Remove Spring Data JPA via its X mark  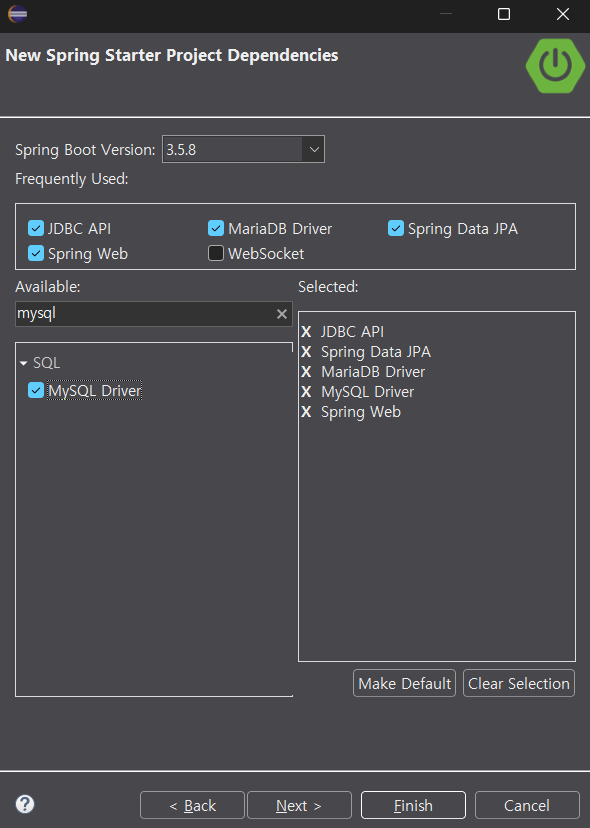[306, 352]
